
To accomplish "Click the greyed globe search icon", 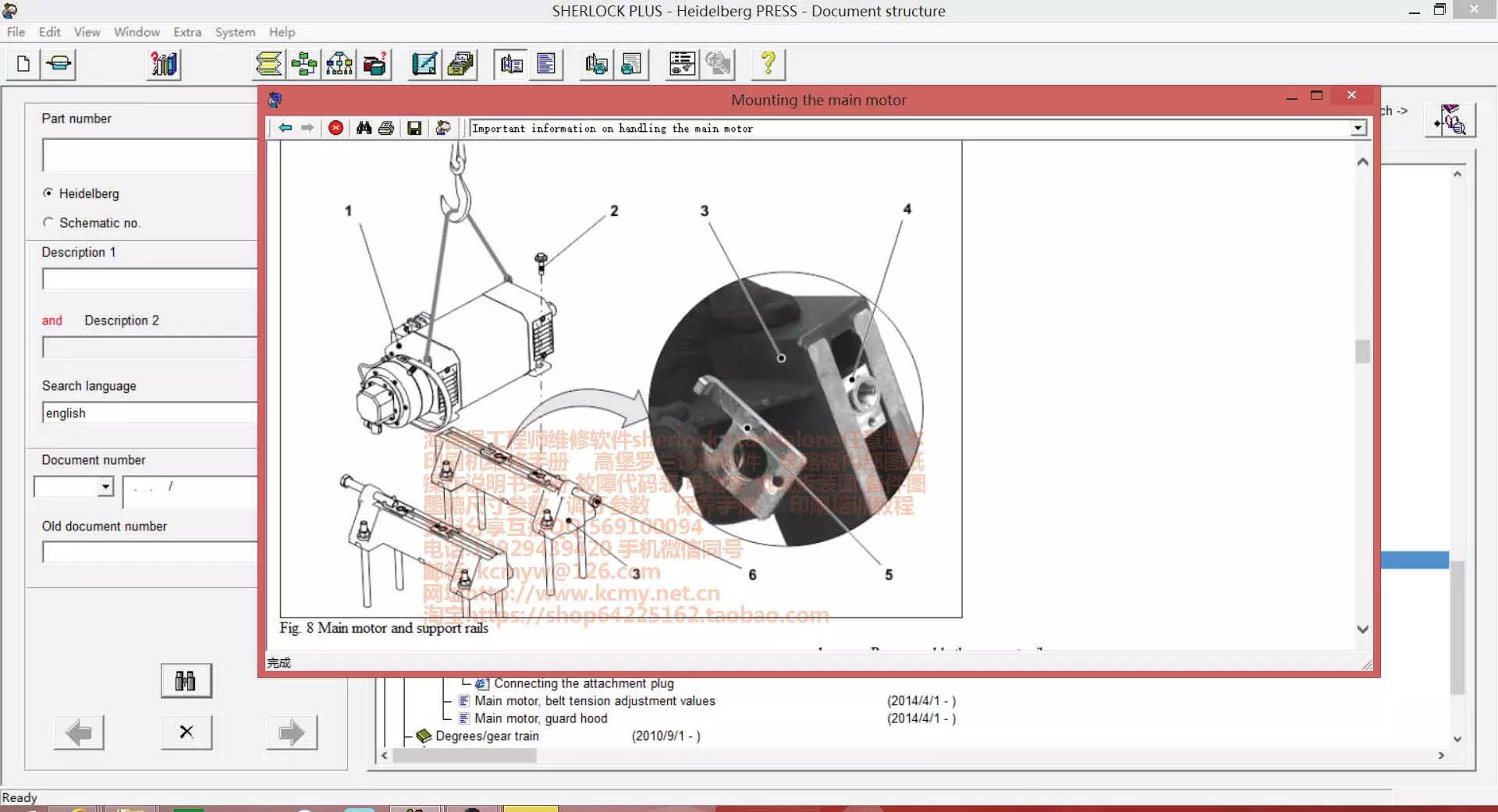I will [718, 64].
